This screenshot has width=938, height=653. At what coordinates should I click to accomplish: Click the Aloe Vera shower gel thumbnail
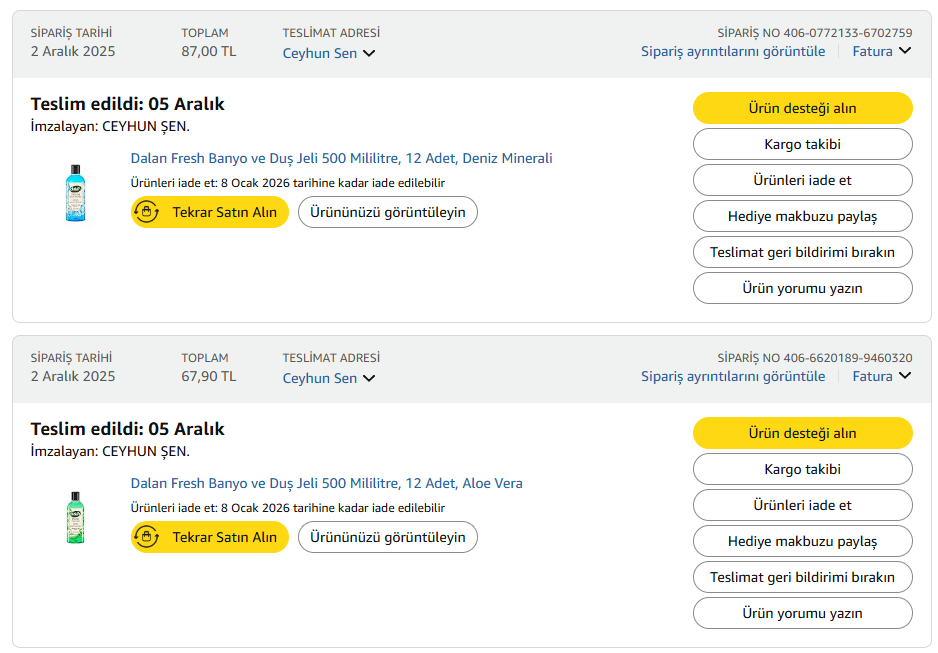(x=75, y=518)
